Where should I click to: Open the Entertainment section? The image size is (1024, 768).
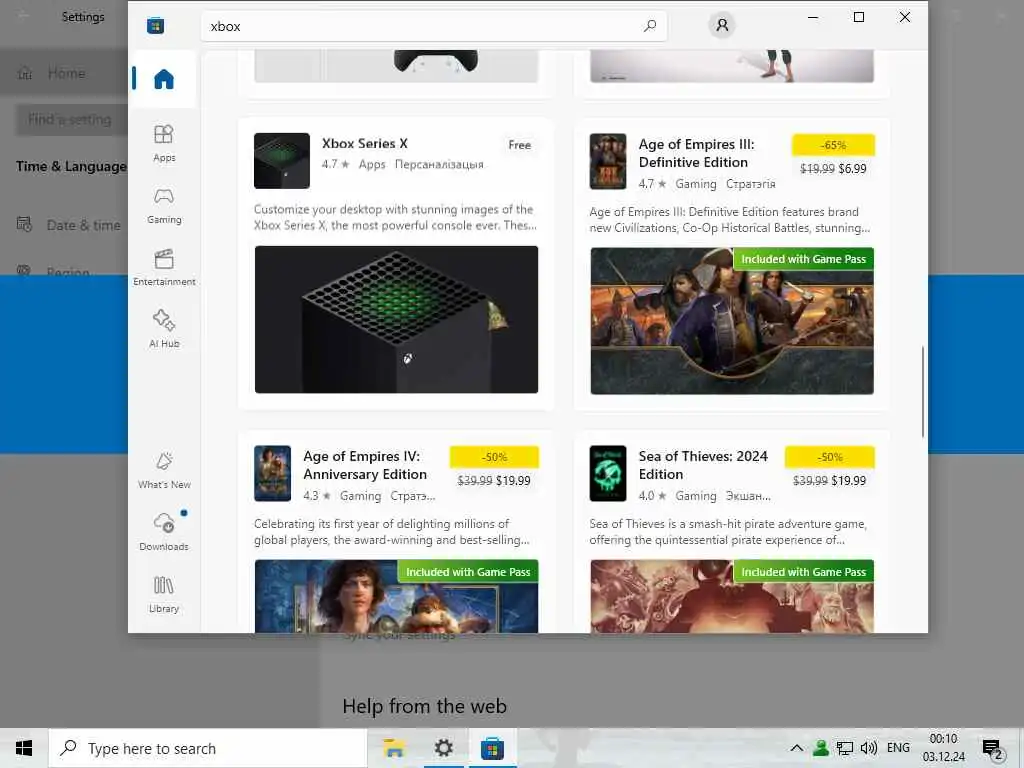164,267
